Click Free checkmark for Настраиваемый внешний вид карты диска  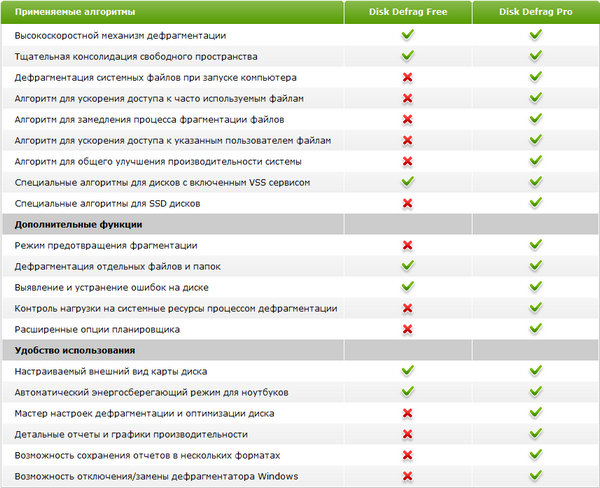tap(407, 371)
